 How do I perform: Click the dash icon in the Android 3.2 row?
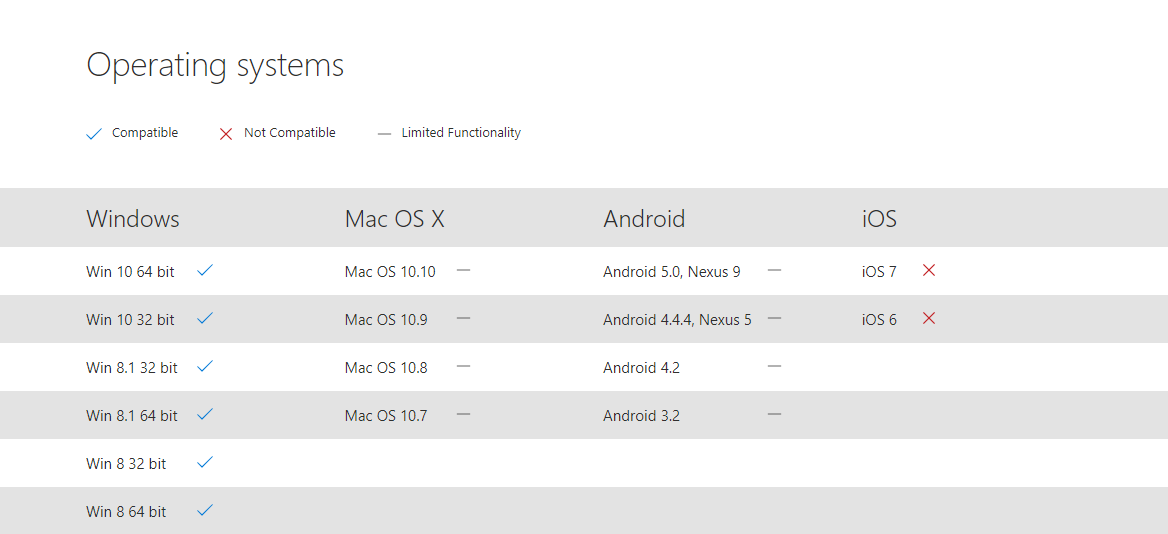pyautogui.click(x=774, y=414)
